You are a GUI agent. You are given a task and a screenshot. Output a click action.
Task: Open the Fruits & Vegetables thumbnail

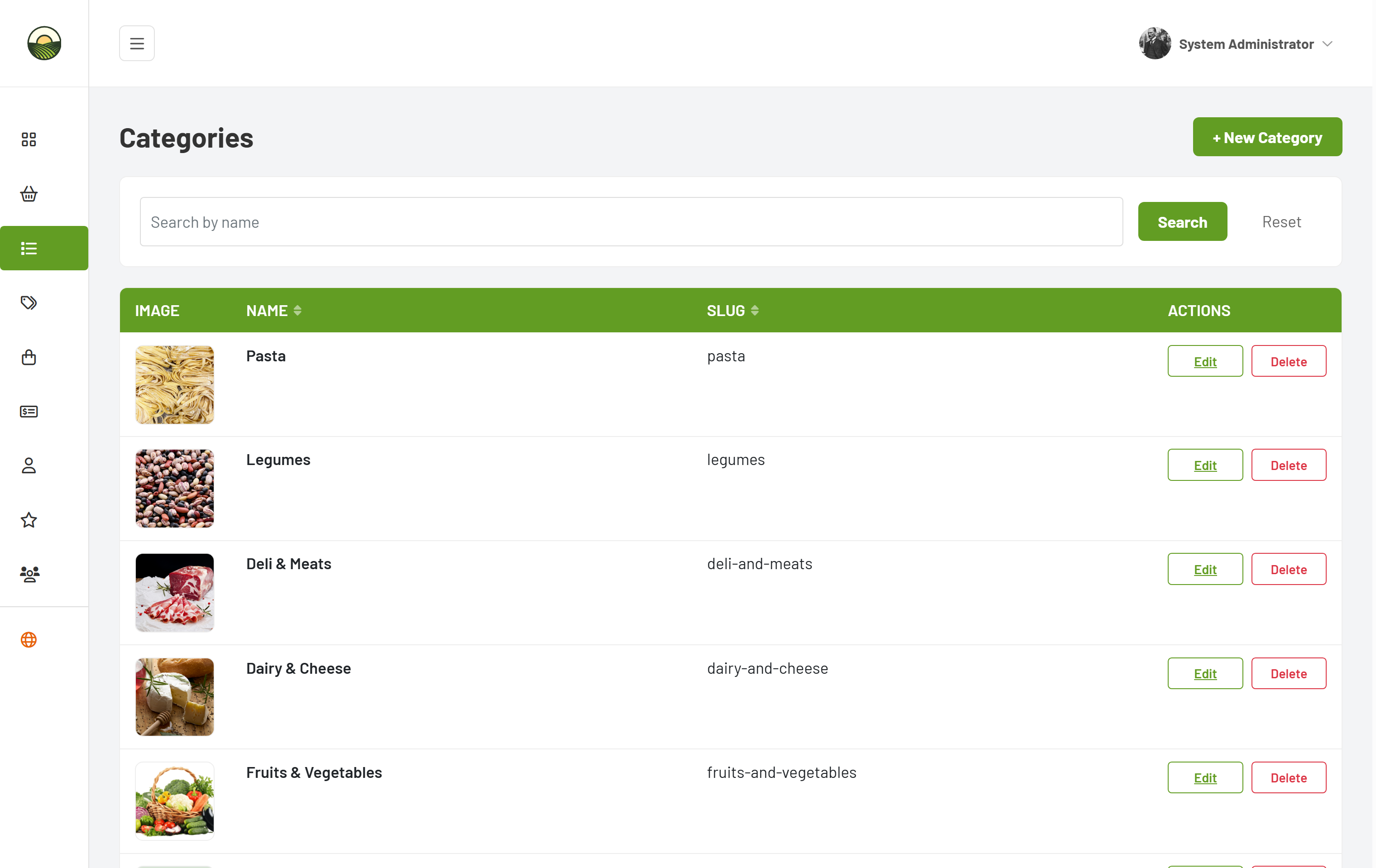[x=174, y=801]
